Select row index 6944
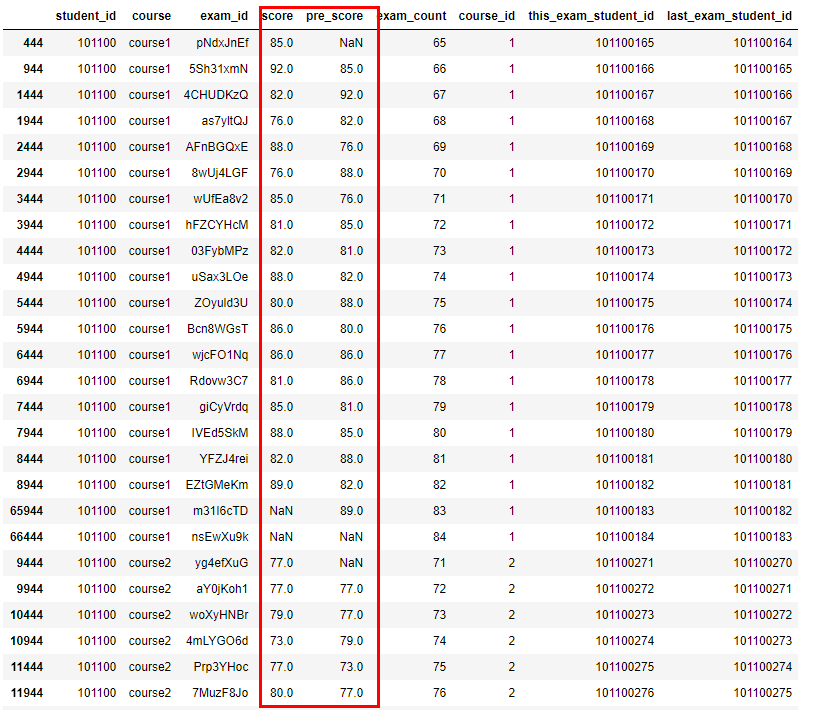 tap(30, 381)
